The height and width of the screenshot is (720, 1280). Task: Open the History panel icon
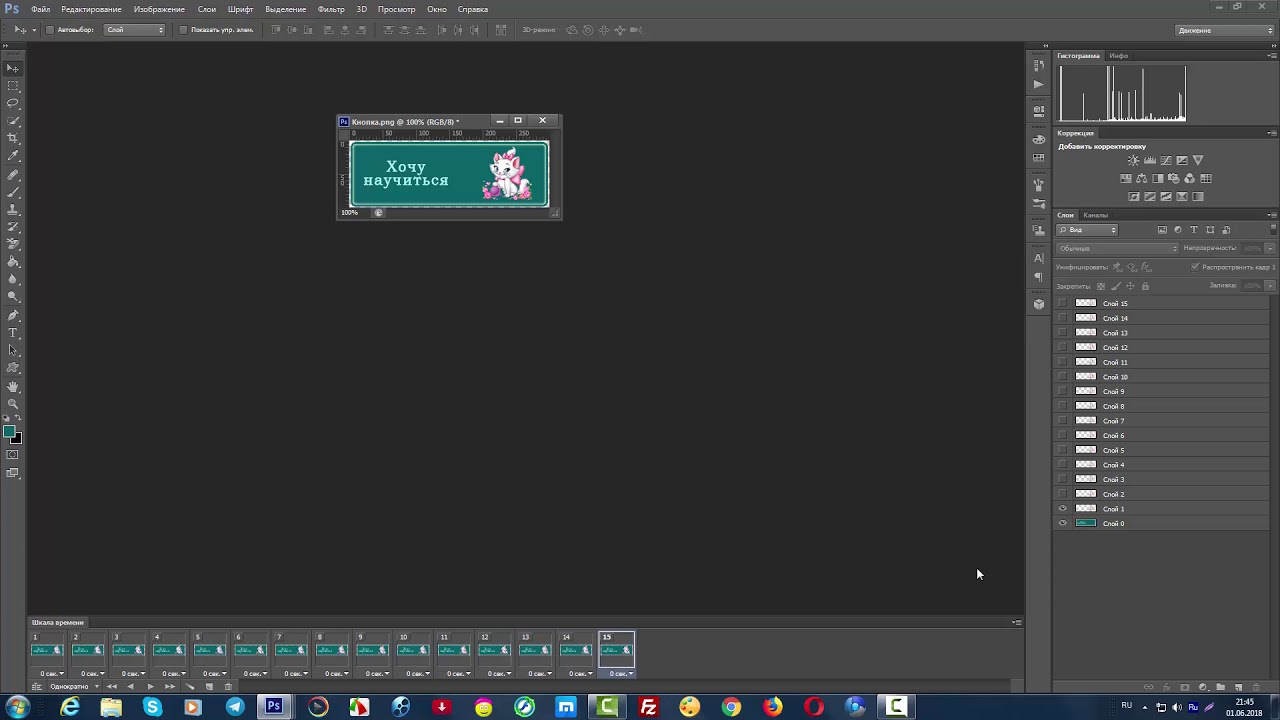click(1039, 66)
